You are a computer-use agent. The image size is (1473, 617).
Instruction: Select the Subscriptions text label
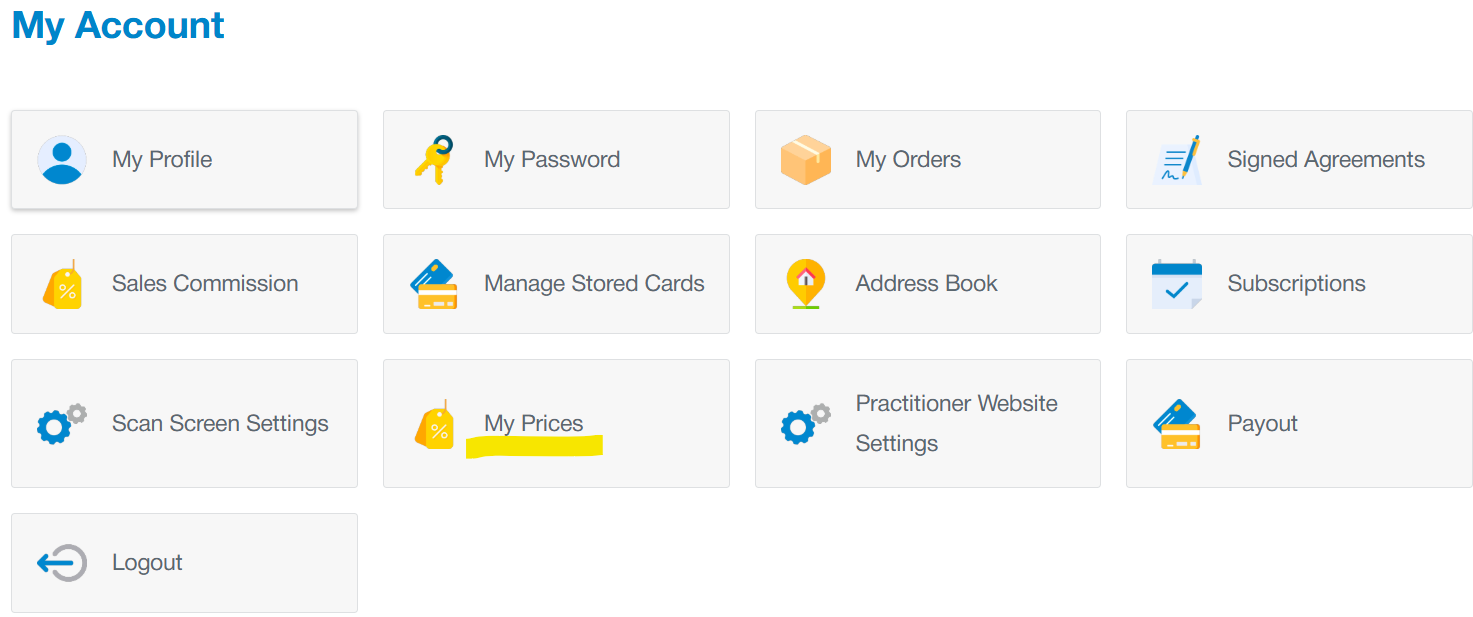1296,284
